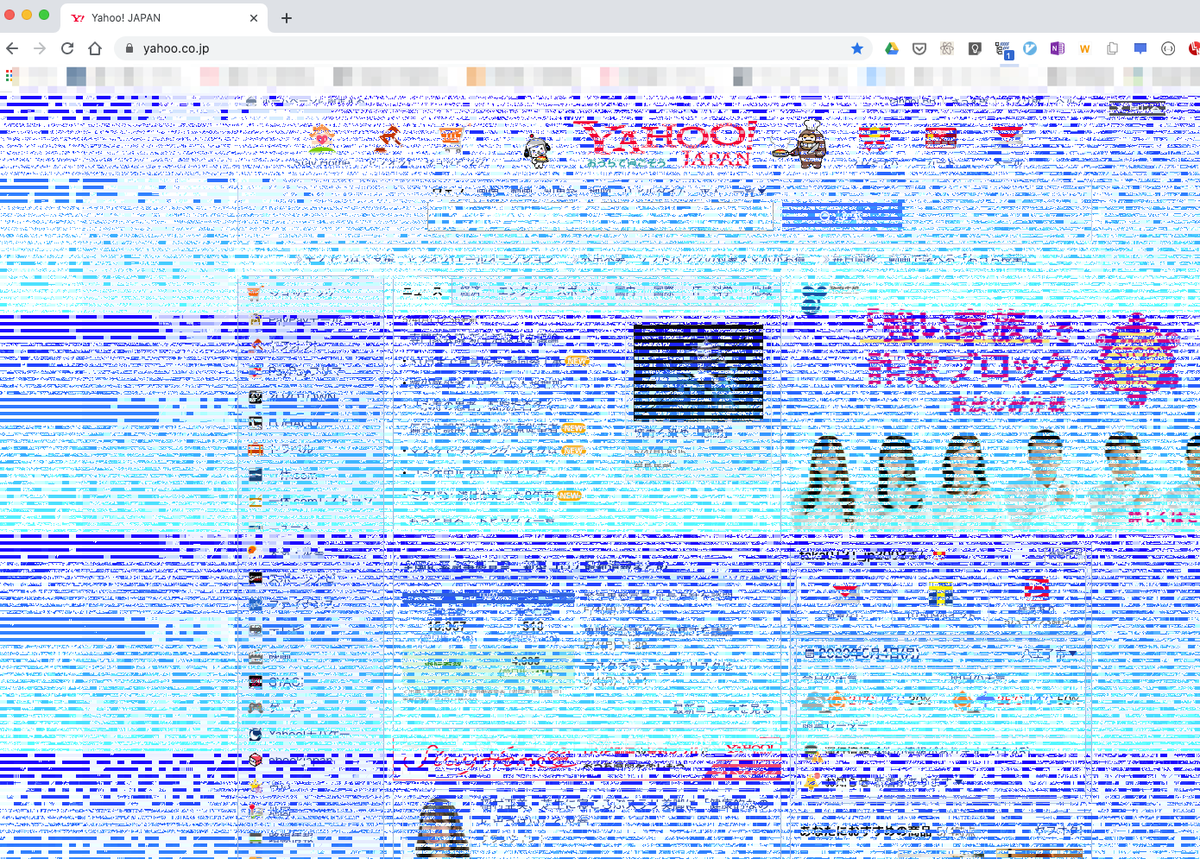Click the Yahoo search text field
This screenshot has width=1200, height=859.
[x=602, y=216]
